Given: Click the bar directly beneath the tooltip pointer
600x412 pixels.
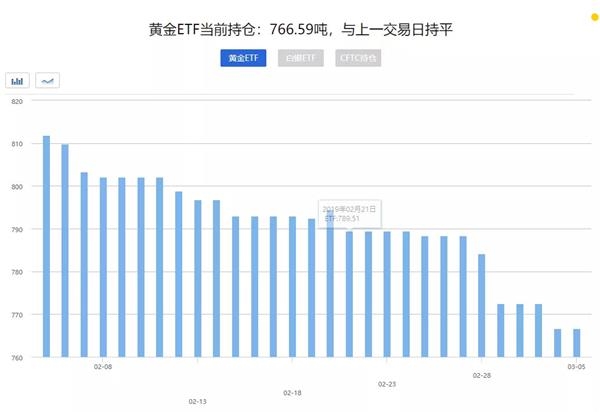Looking at the screenshot, I should [349, 294].
